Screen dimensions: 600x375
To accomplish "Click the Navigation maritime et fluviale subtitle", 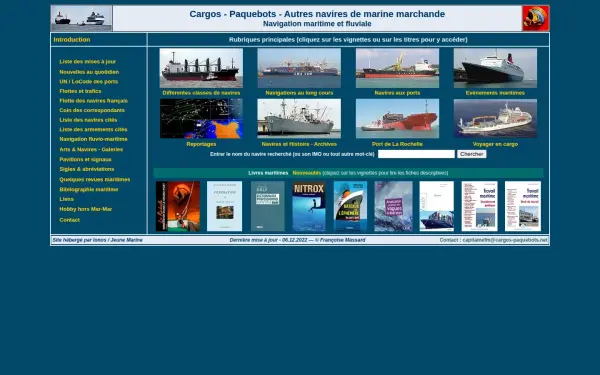I will pos(317,24).
